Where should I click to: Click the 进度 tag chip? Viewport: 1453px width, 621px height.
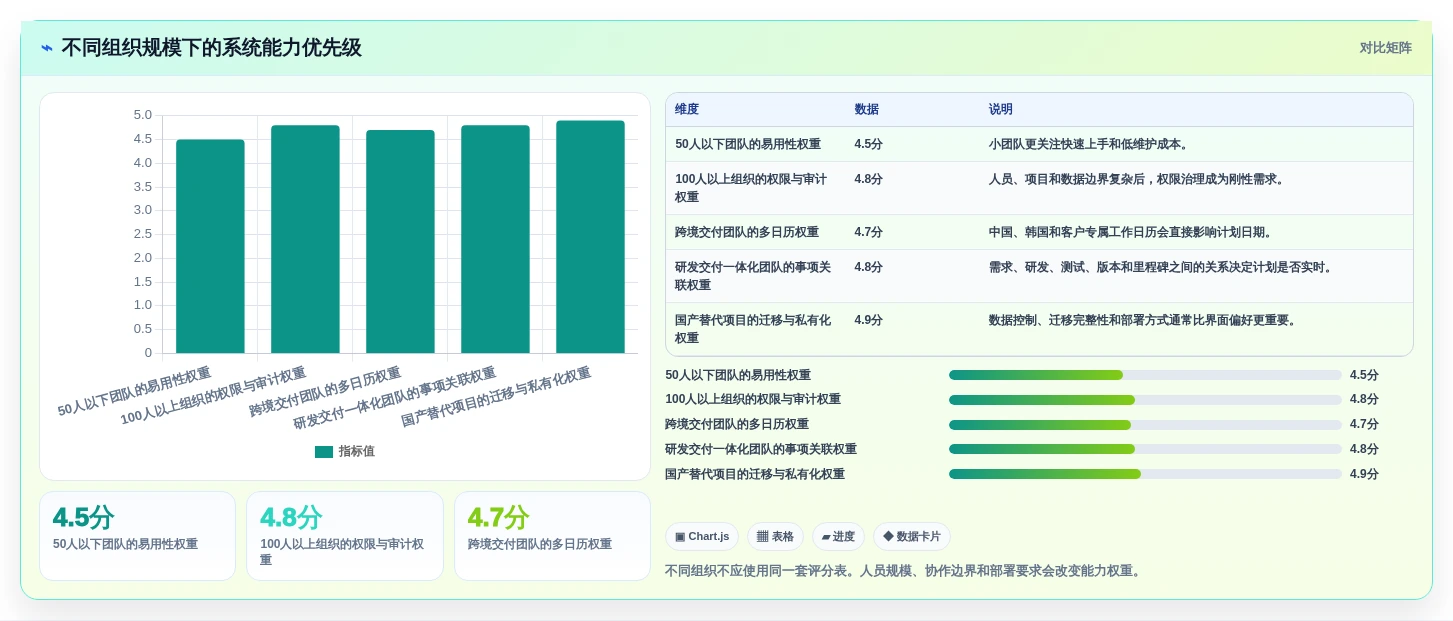coord(838,537)
